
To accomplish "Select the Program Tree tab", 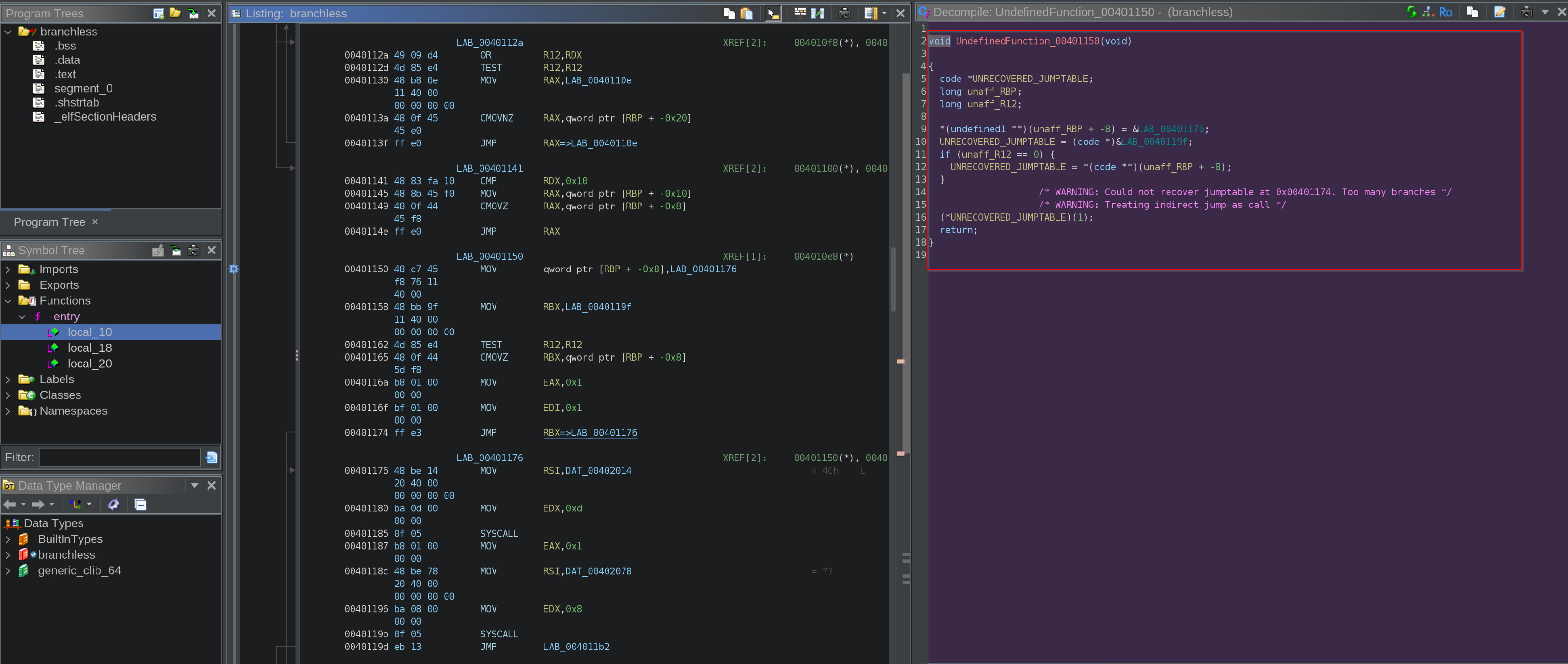I will (49, 222).
